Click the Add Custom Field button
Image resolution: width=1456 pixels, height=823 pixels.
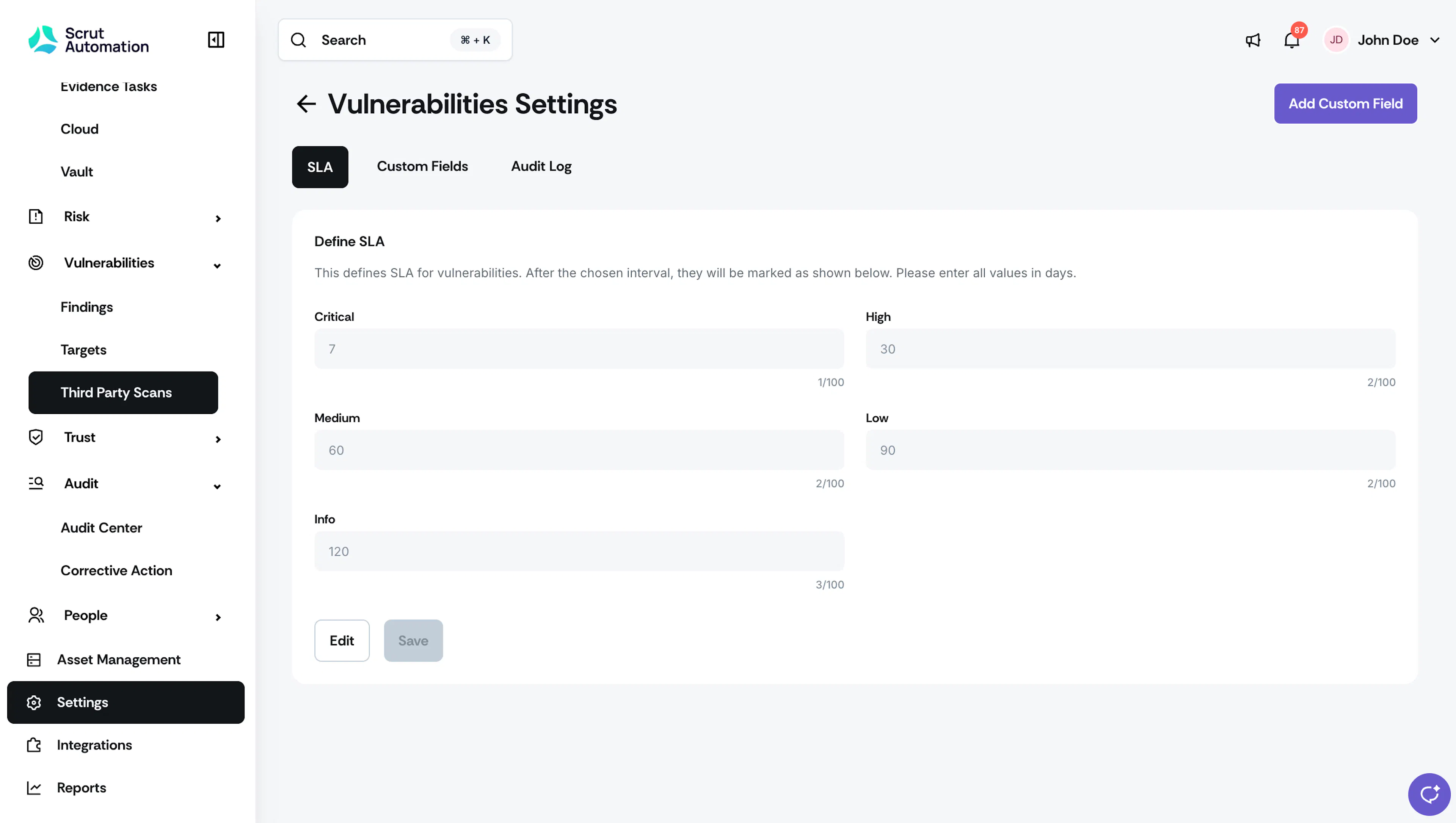(x=1345, y=103)
